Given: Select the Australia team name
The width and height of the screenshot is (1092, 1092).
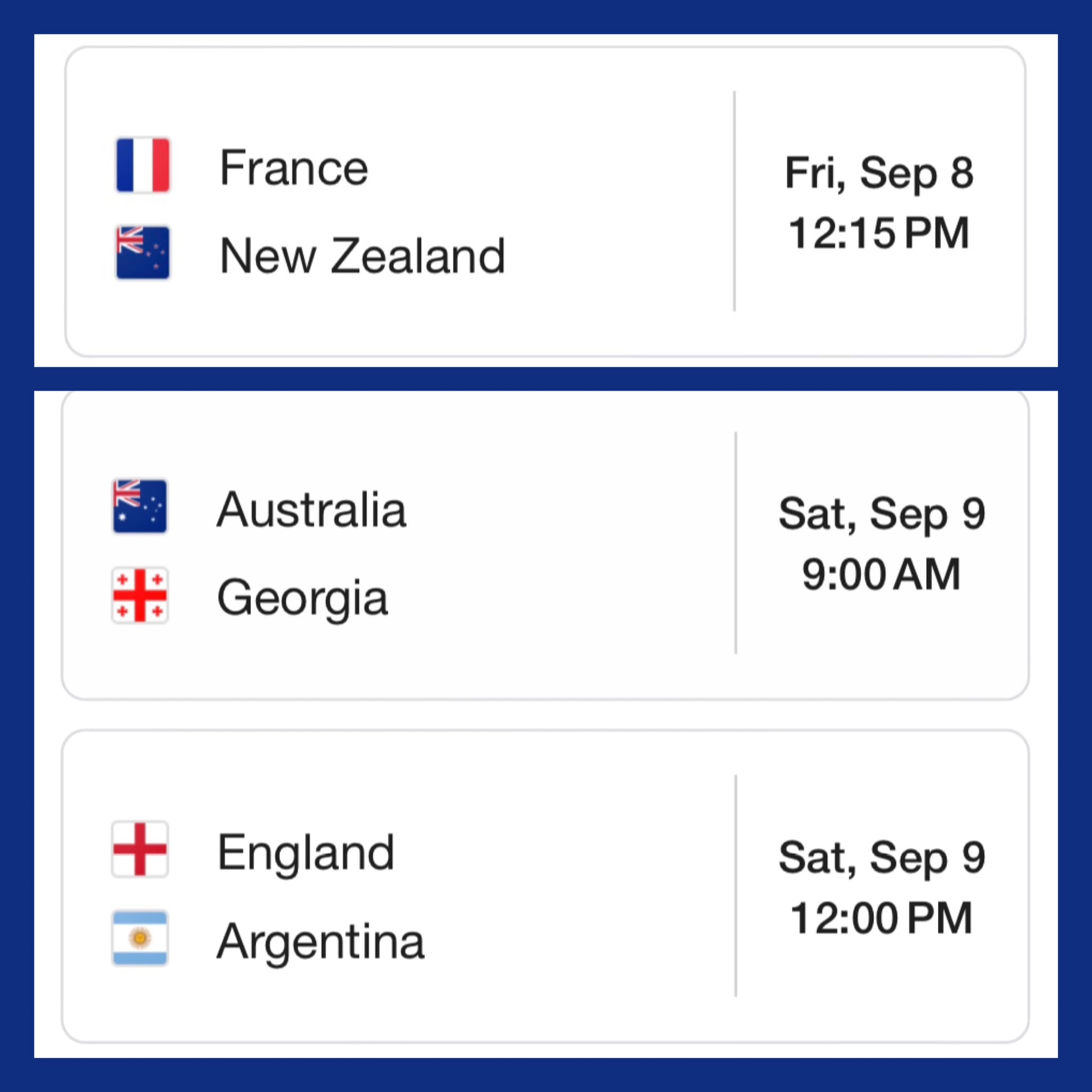Looking at the screenshot, I should (311, 509).
